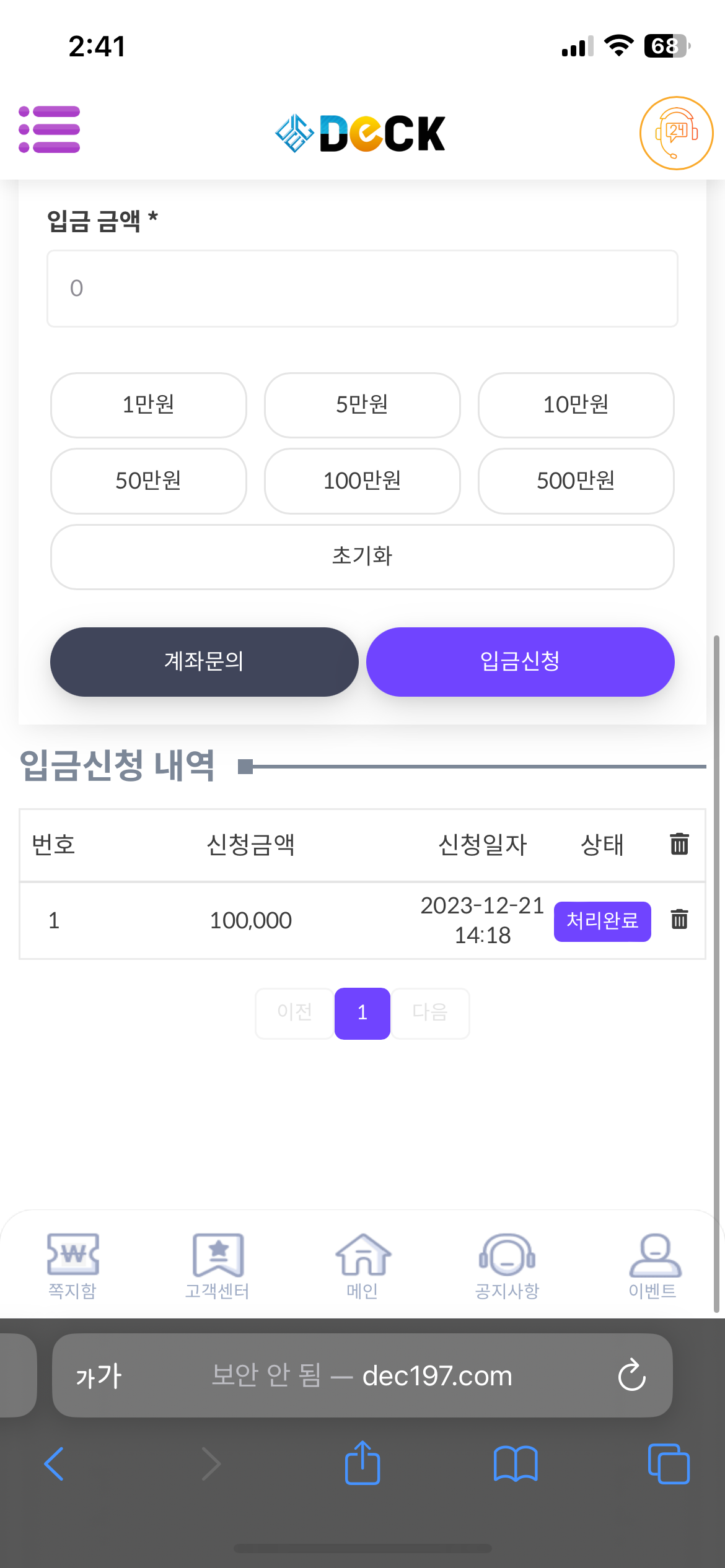Show Safari tabs overview
This screenshot has height=1568, width=725.
(x=668, y=1463)
